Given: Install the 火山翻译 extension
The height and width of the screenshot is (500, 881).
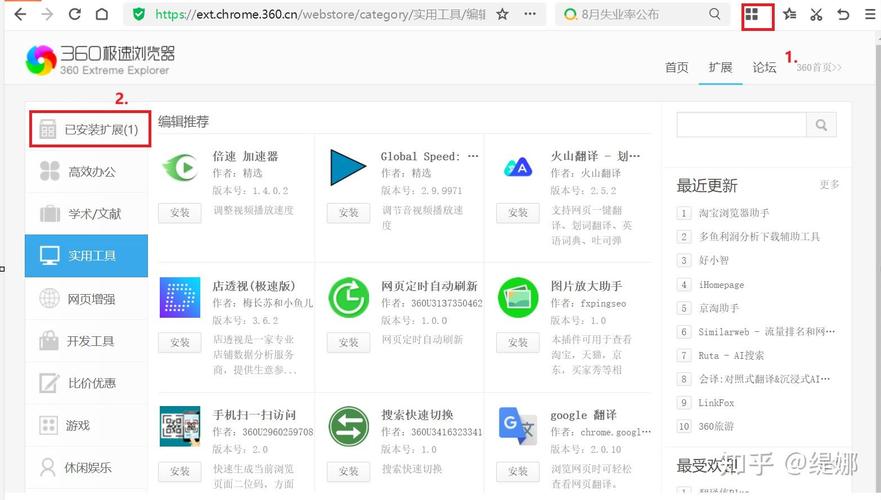Looking at the screenshot, I should (x=517, y=213).
